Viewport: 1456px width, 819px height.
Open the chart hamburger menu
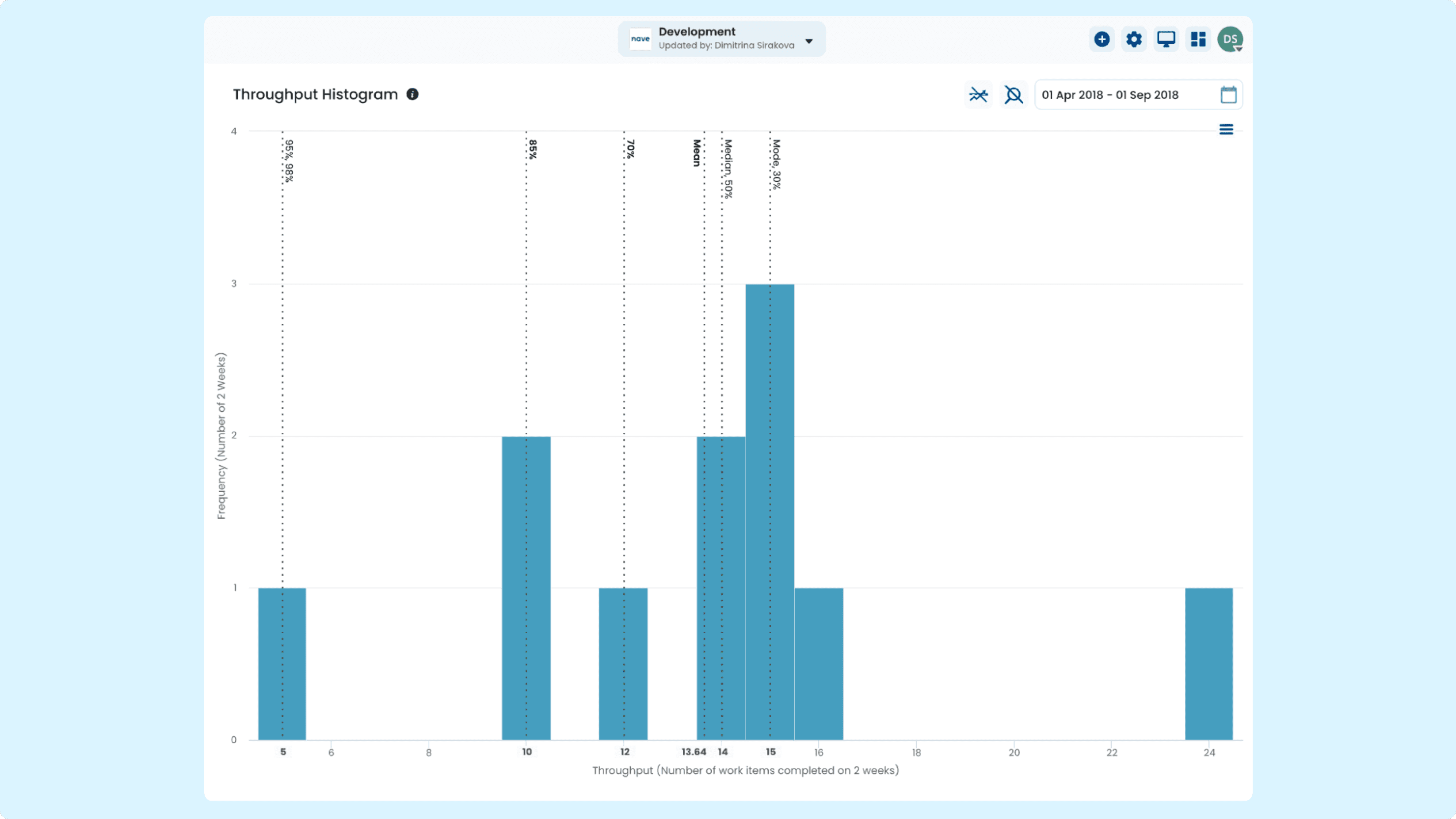point(1226,130)
